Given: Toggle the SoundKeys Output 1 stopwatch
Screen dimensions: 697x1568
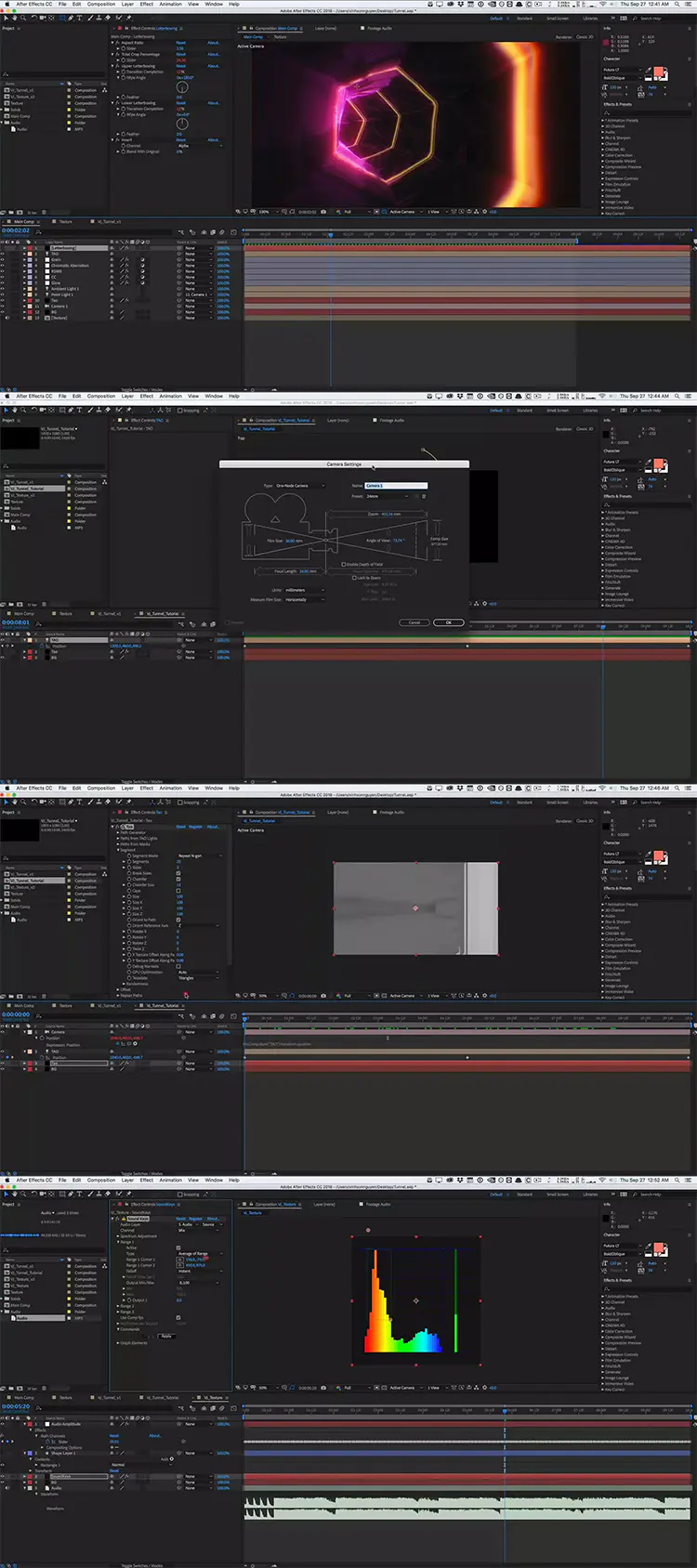Looking at the screenshot, I should (x=129, y=1300).
